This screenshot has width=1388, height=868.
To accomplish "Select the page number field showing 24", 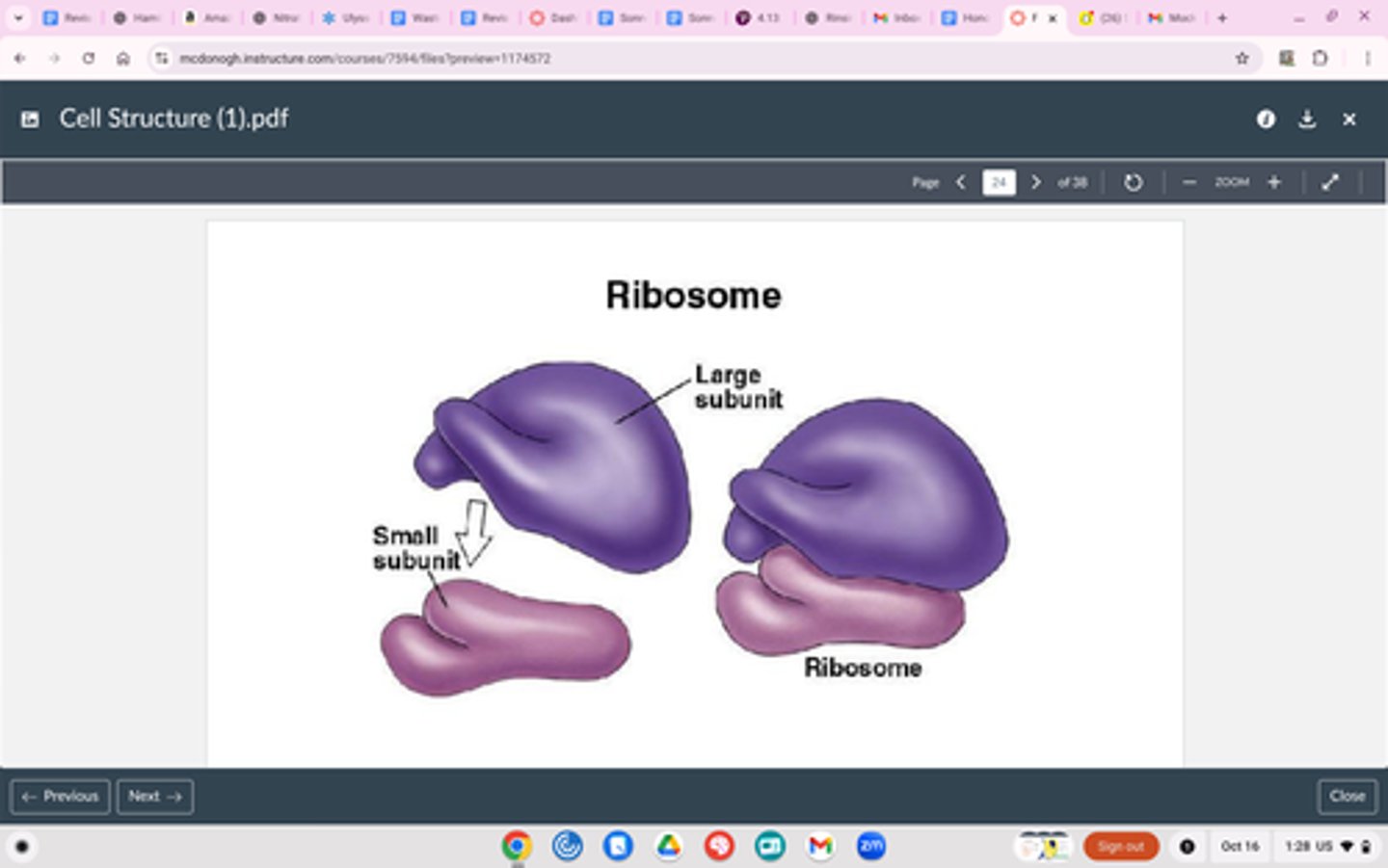I will pyautogui.click(x=999, y=182).
